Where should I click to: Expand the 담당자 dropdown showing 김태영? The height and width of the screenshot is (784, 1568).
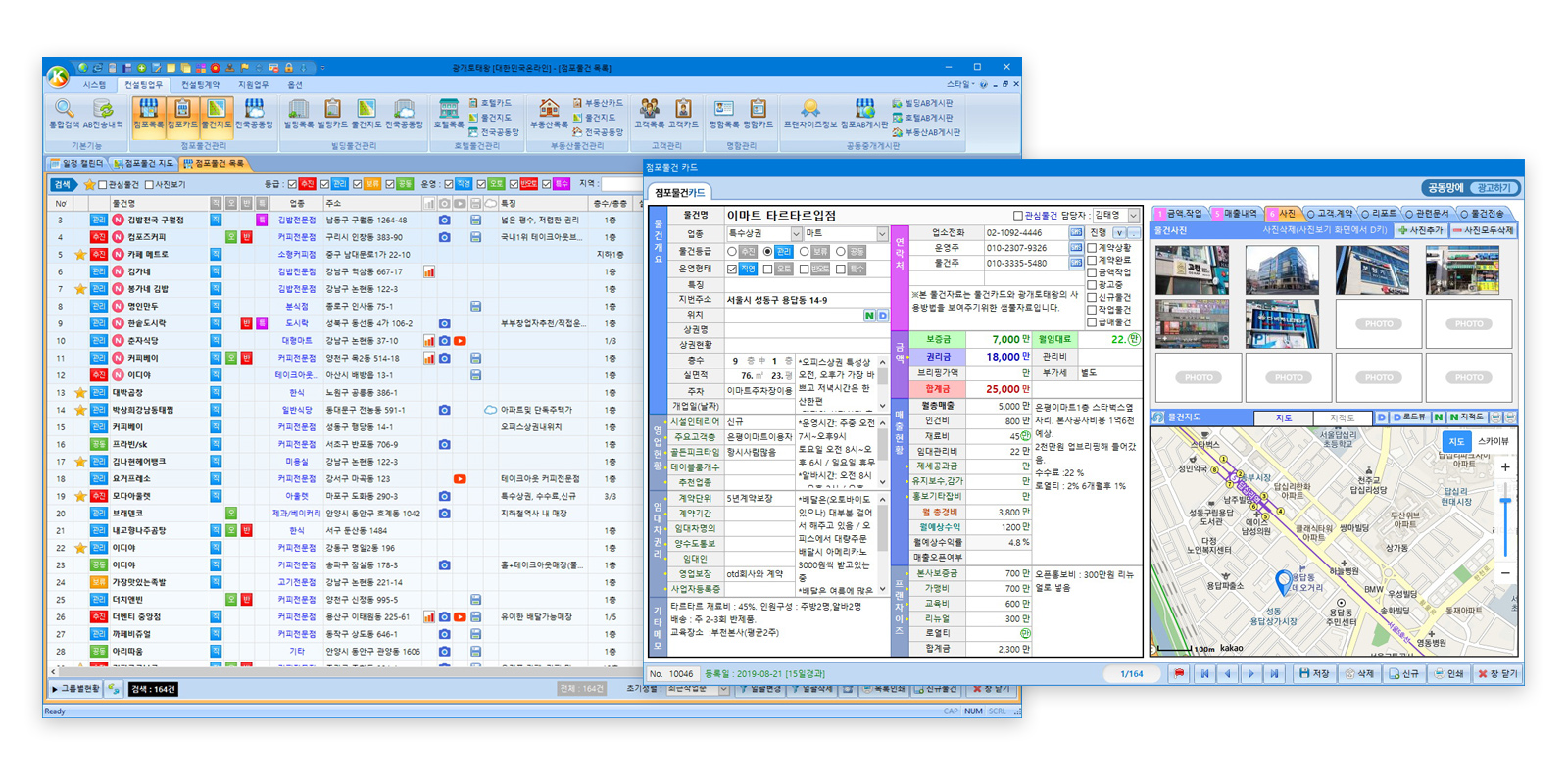coord(1134,216)
